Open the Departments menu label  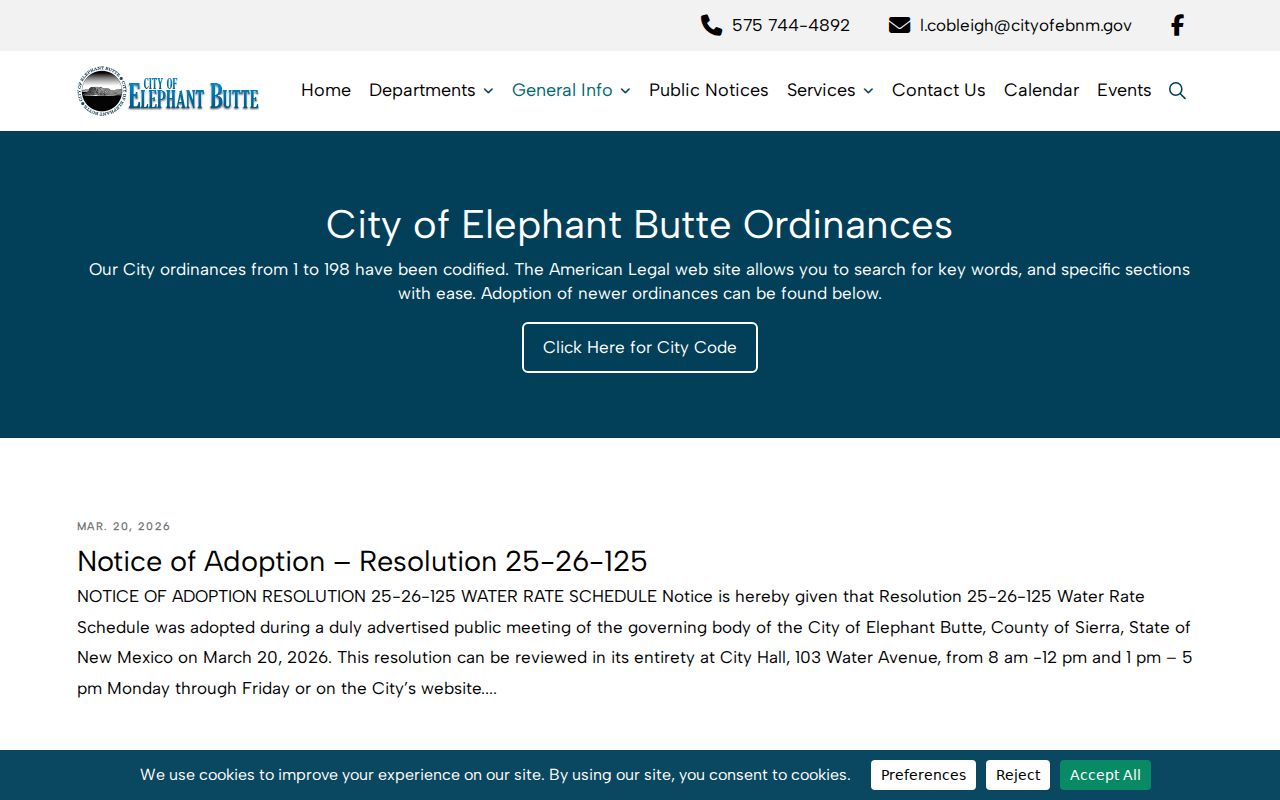[x=422, y=90]
